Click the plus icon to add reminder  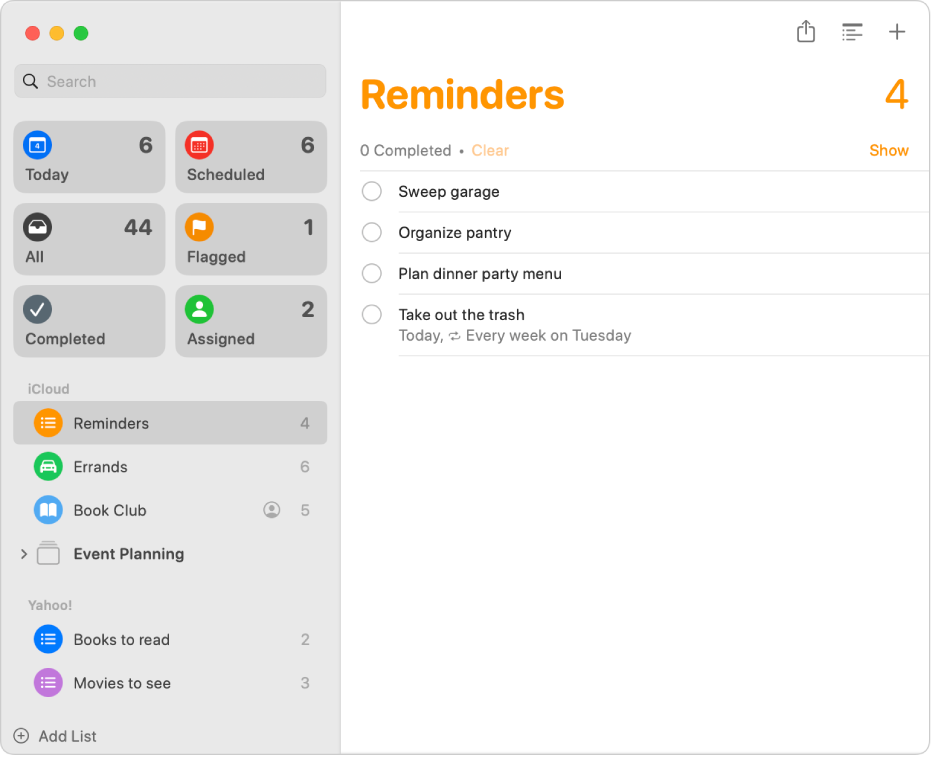(x=897, y=32)
